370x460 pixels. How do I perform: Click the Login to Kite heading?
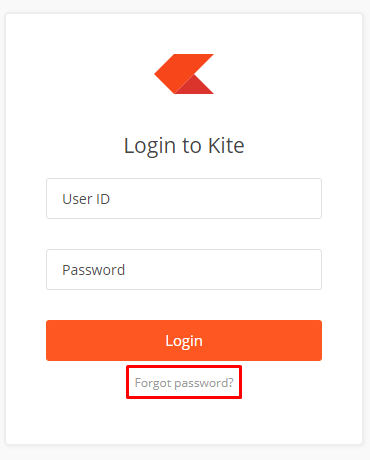(184, 146)
